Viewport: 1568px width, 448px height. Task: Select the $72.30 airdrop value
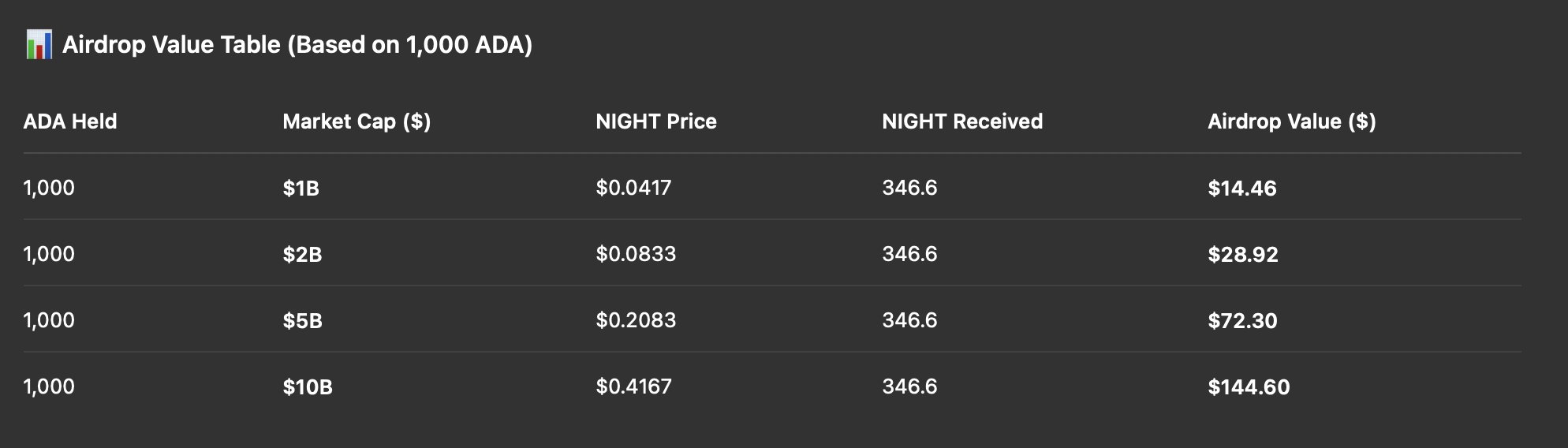[1242, 320]
